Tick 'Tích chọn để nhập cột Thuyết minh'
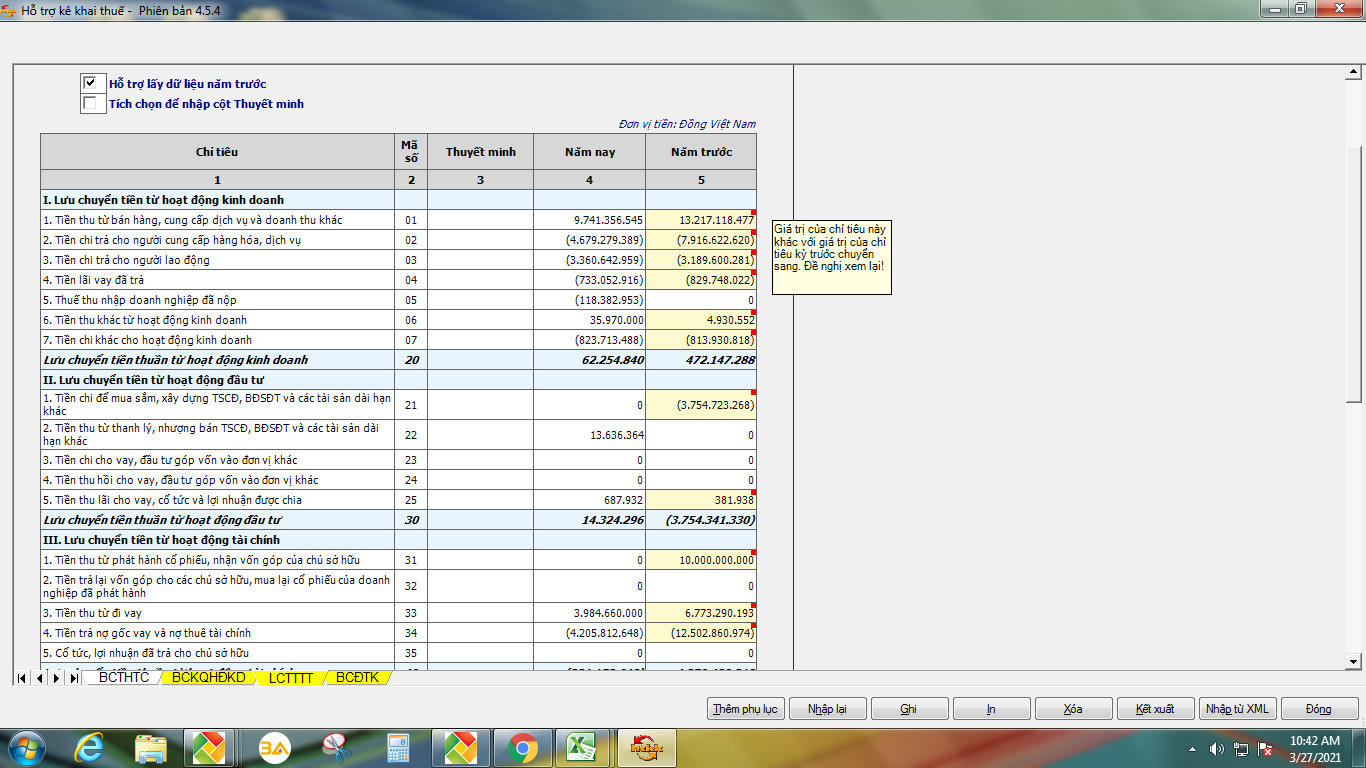This screenshot has width=1366, height=768. [91, 103]
